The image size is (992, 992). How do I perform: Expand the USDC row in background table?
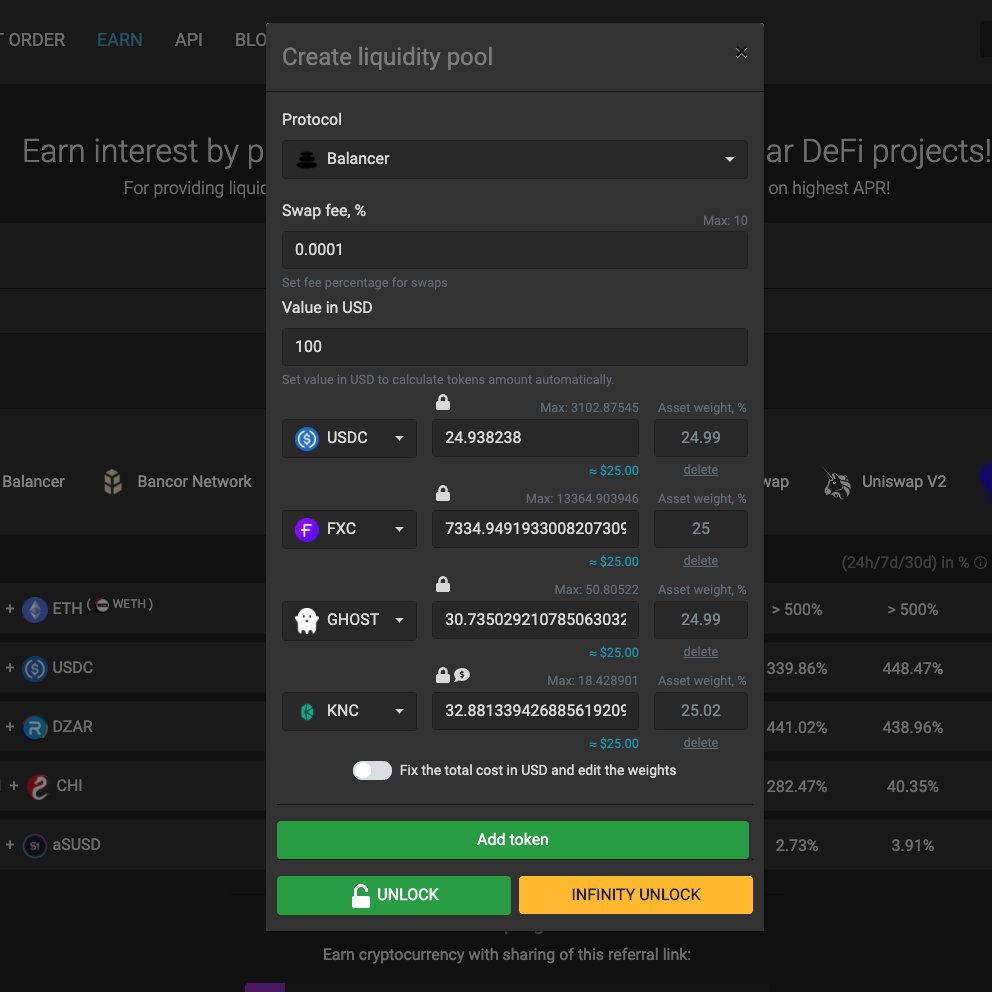click(9, 667)
